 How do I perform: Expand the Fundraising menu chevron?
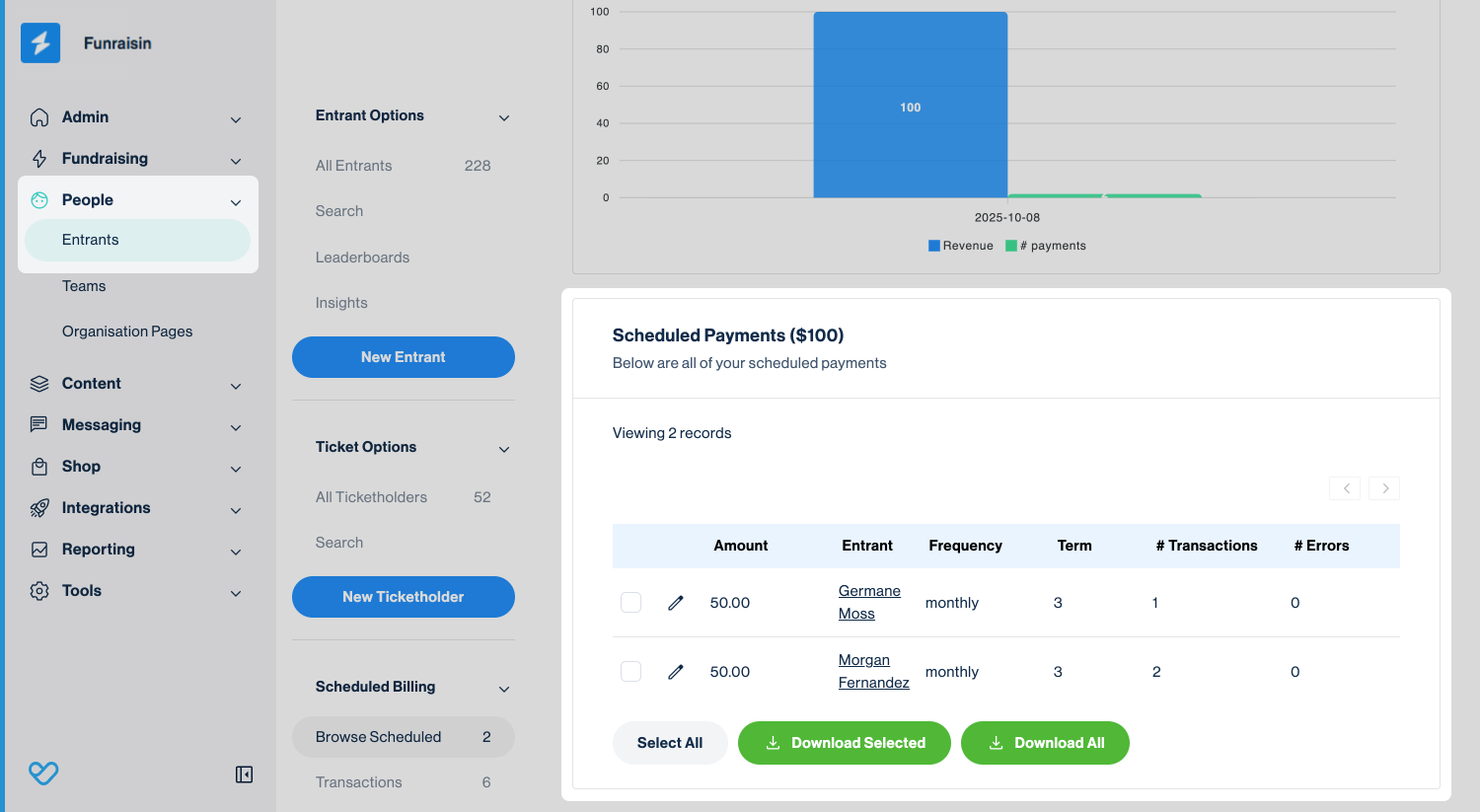[x=236, y=161]
